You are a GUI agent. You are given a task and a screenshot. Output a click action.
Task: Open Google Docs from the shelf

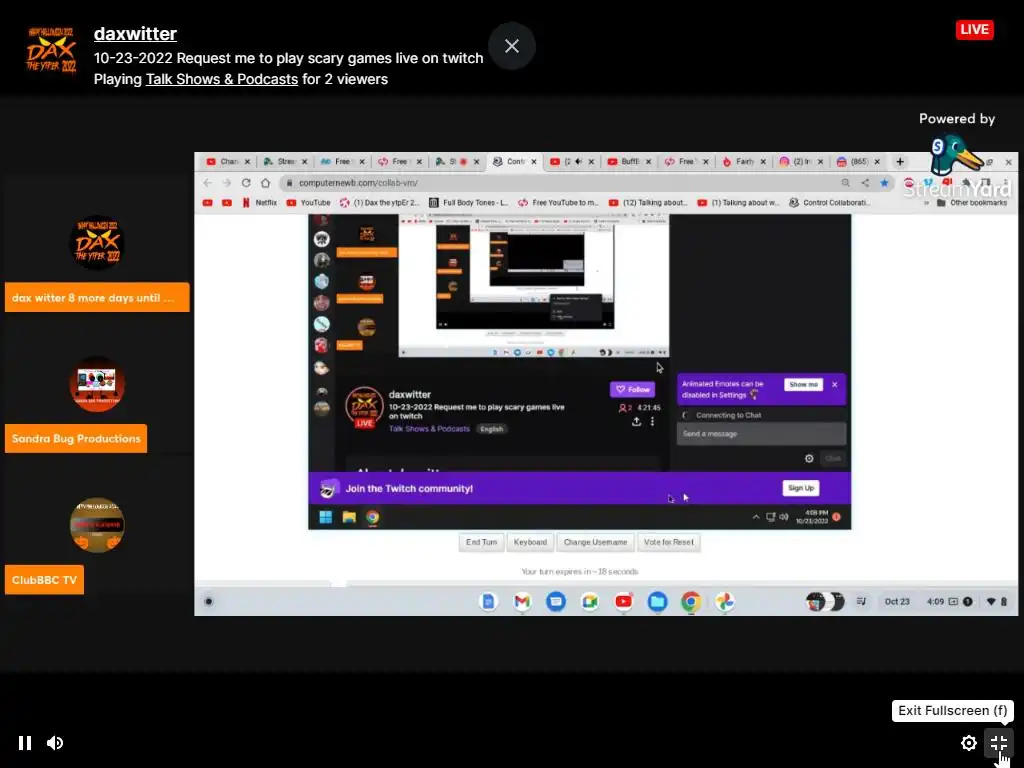[488, 601]
